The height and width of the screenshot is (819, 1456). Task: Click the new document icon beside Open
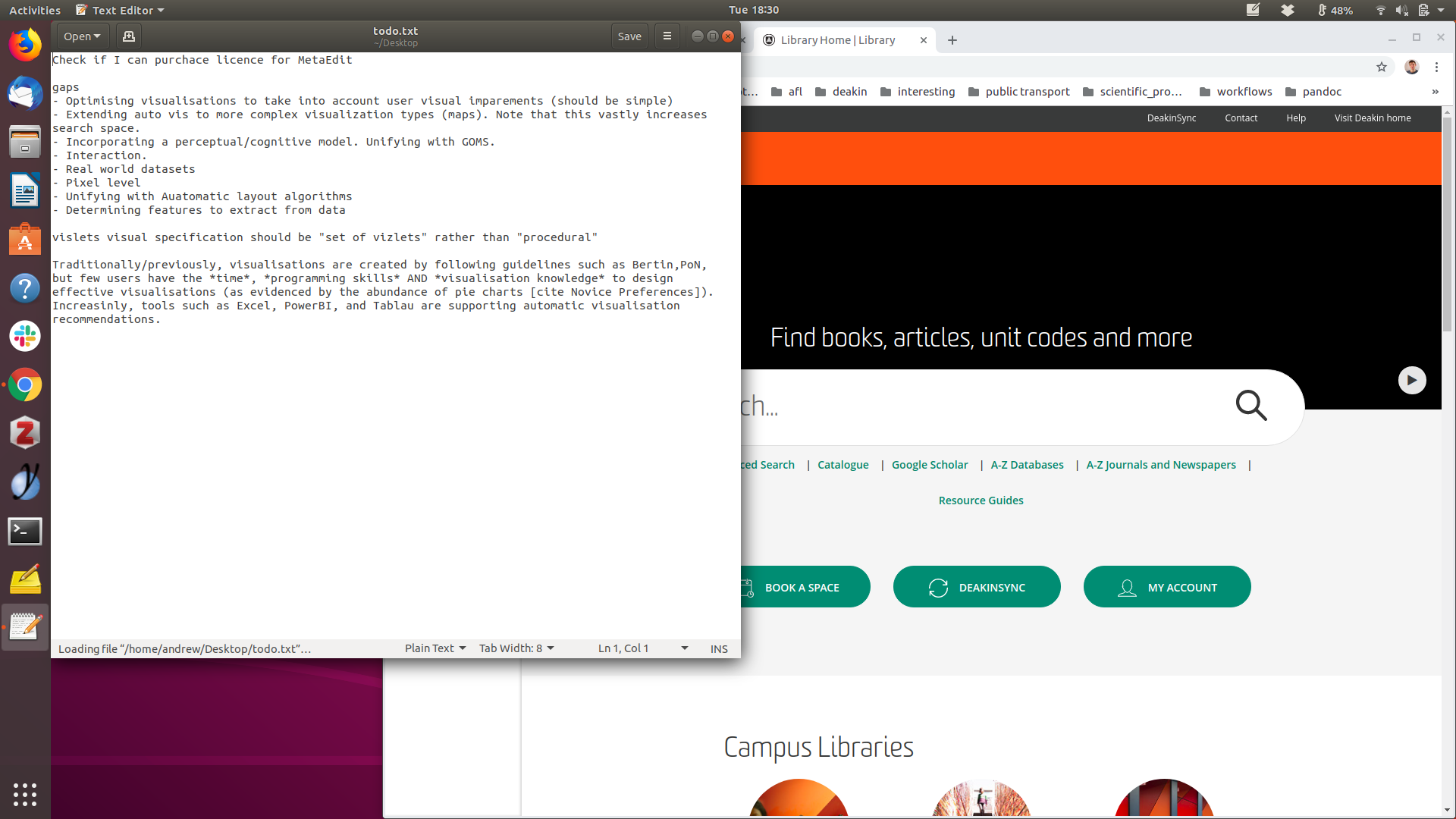tap(129, 36)
